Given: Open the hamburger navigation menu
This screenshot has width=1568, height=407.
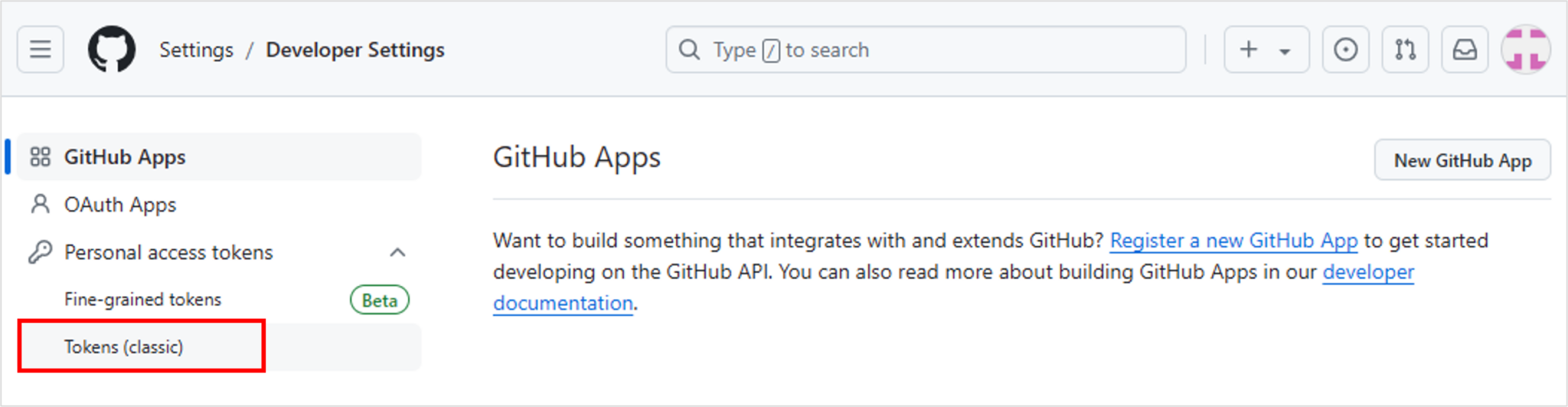Looking at the screenshot, I should (x=41, y=50).
